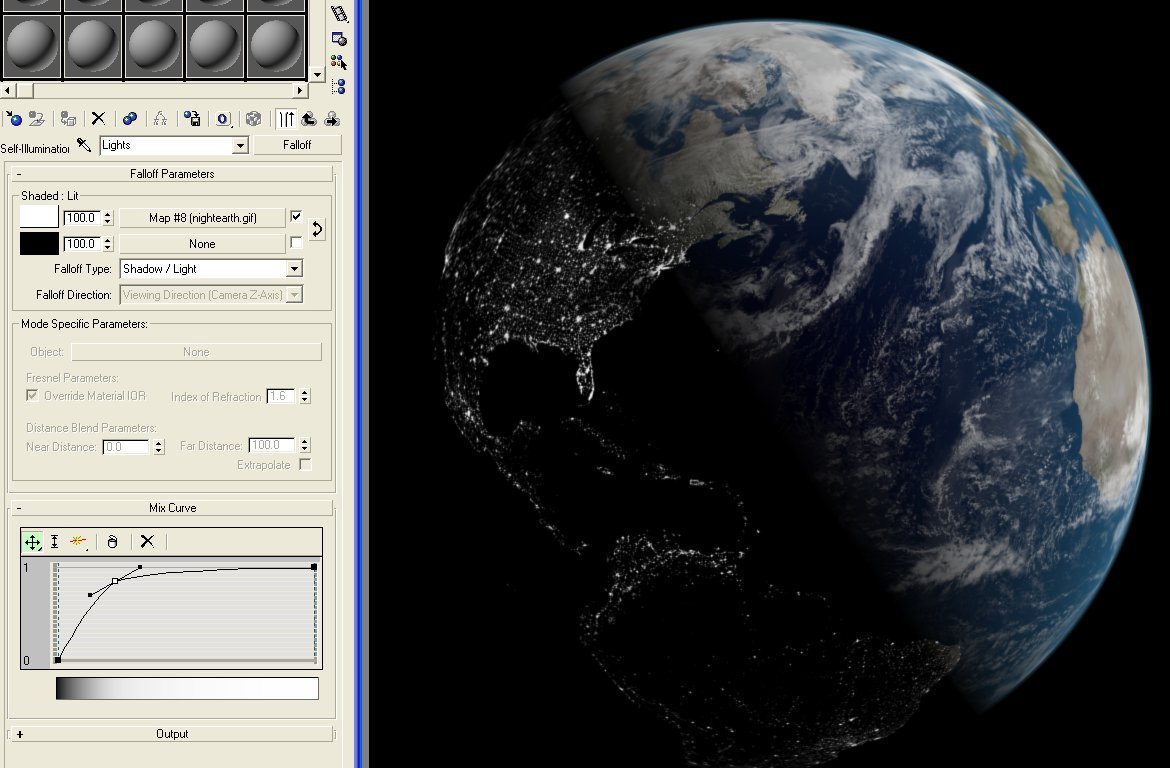Click the Far Distance field

271,446
